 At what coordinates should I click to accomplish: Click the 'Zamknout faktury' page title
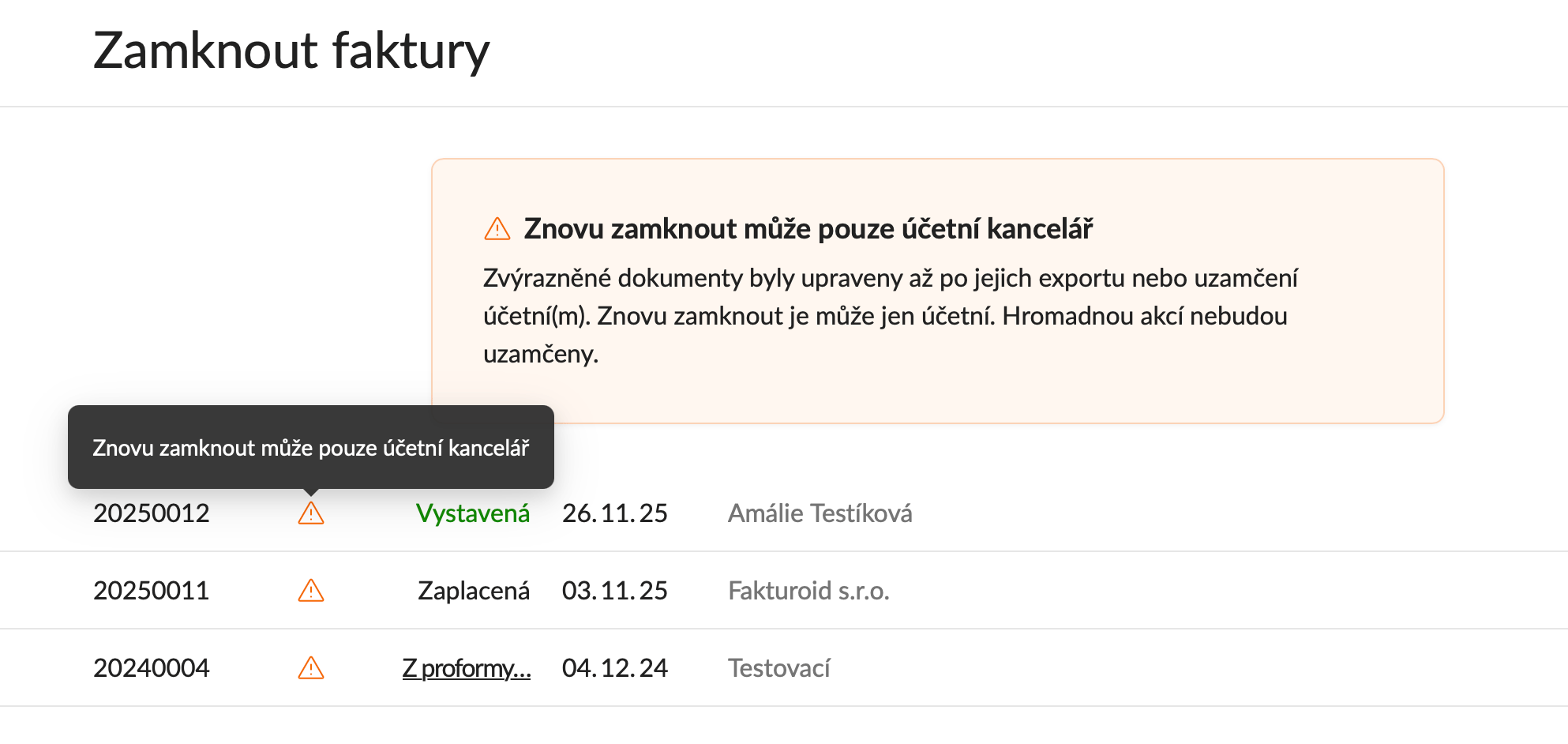click(x=291, y=51)
